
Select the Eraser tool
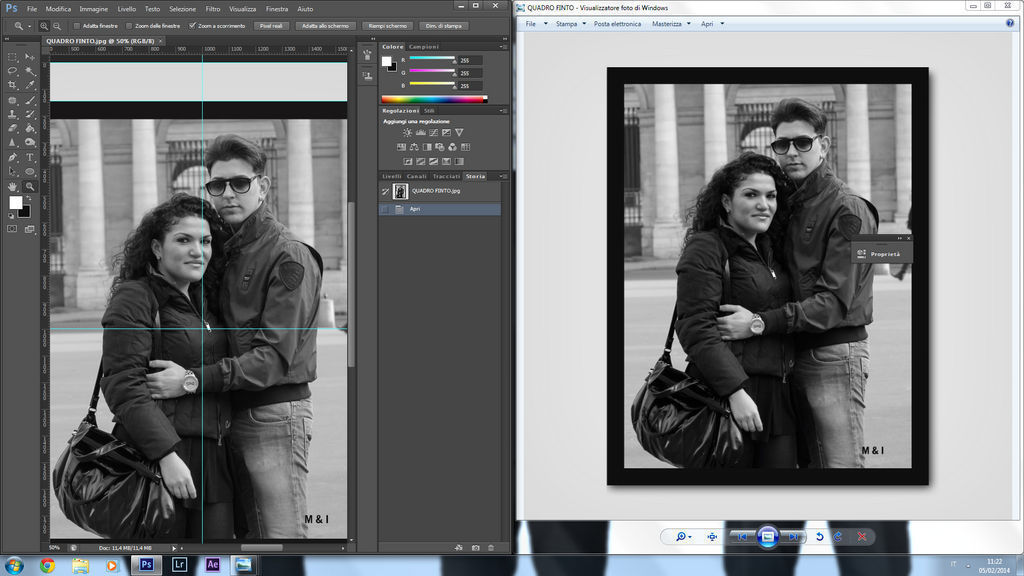12,129
